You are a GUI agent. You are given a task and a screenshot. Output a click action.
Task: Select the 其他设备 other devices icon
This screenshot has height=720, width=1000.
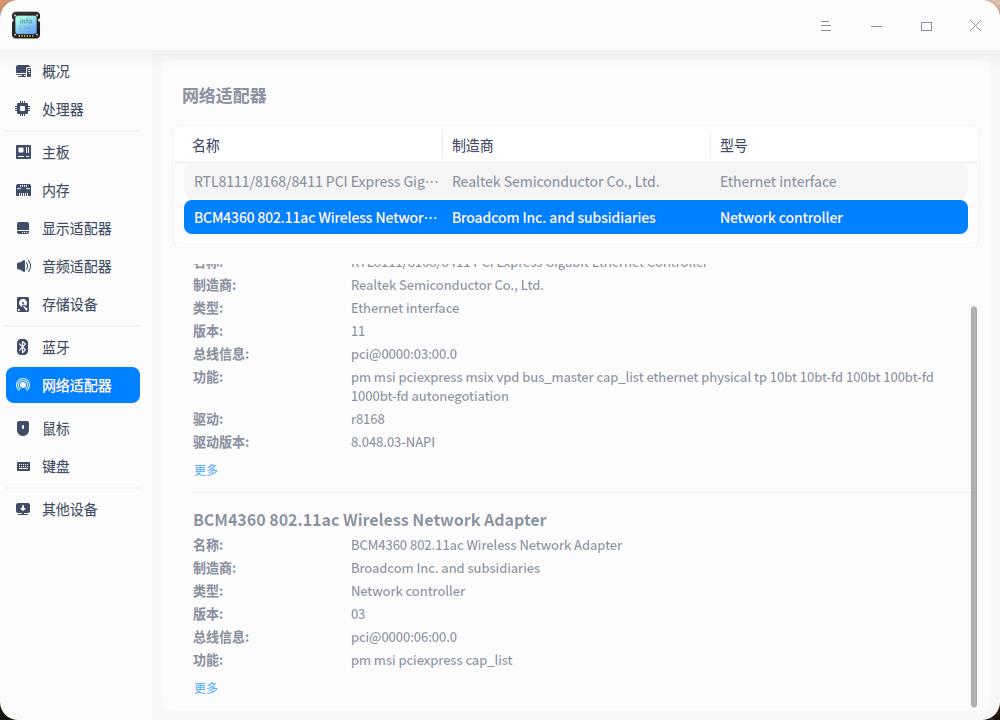[23, 509]
